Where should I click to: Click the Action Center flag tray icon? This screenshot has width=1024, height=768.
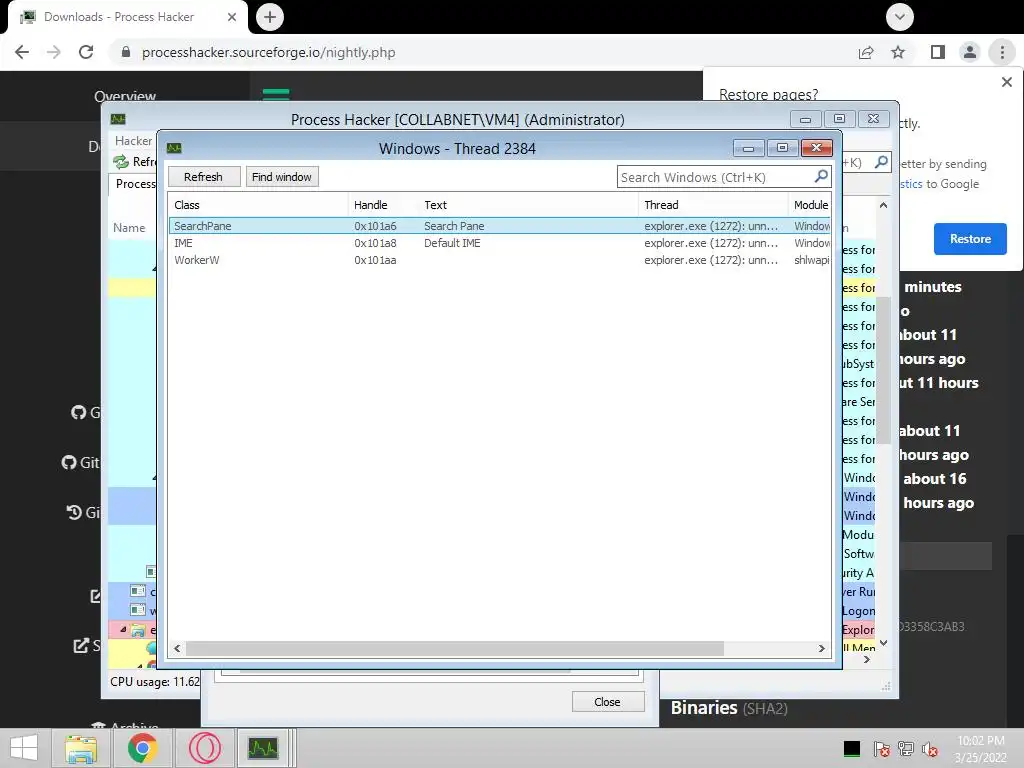pyautogui.click(x=881, y=749)
